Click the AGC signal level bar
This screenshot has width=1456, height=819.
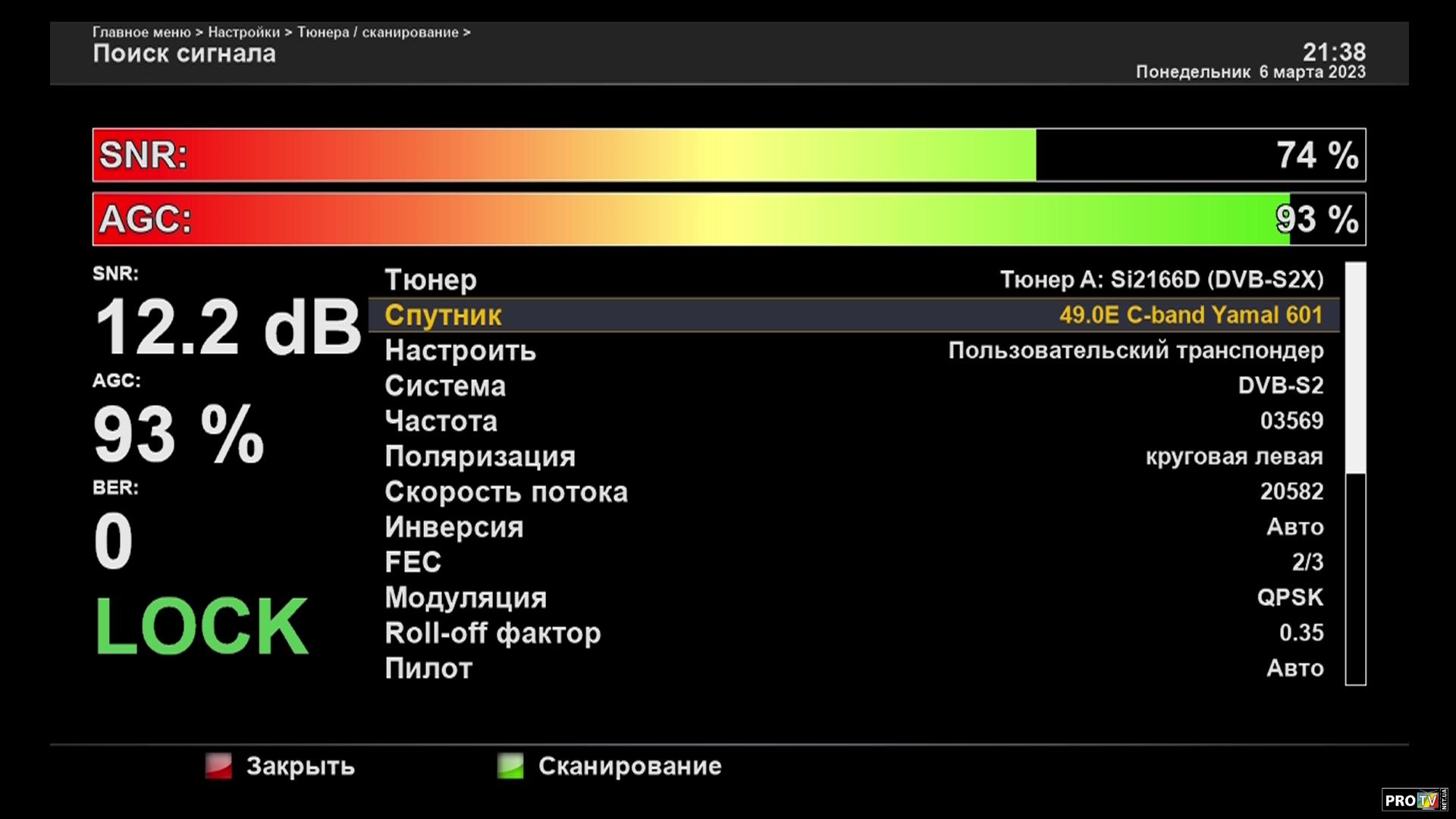(x=728, y=219)
